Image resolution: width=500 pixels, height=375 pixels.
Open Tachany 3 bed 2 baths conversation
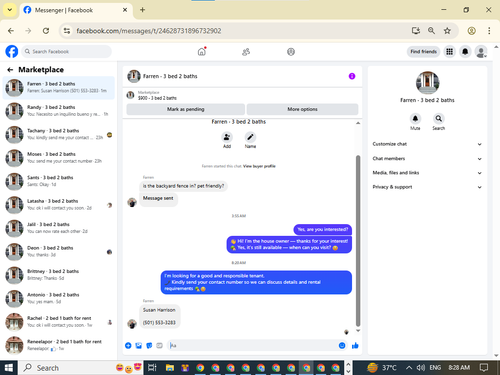pos(59,134)
